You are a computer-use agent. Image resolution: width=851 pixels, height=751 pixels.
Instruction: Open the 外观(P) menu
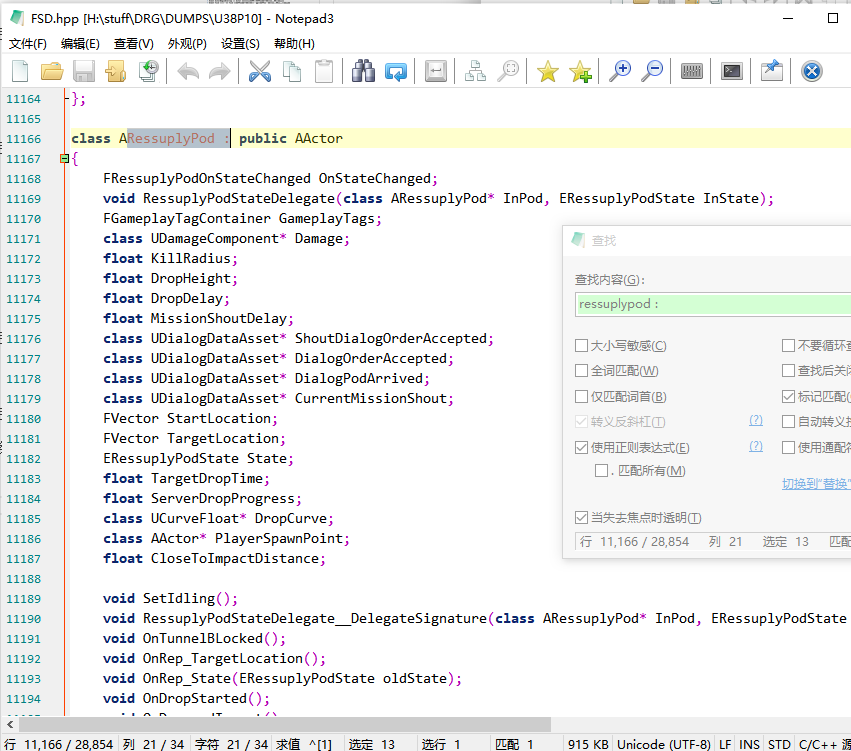[187, 44]
